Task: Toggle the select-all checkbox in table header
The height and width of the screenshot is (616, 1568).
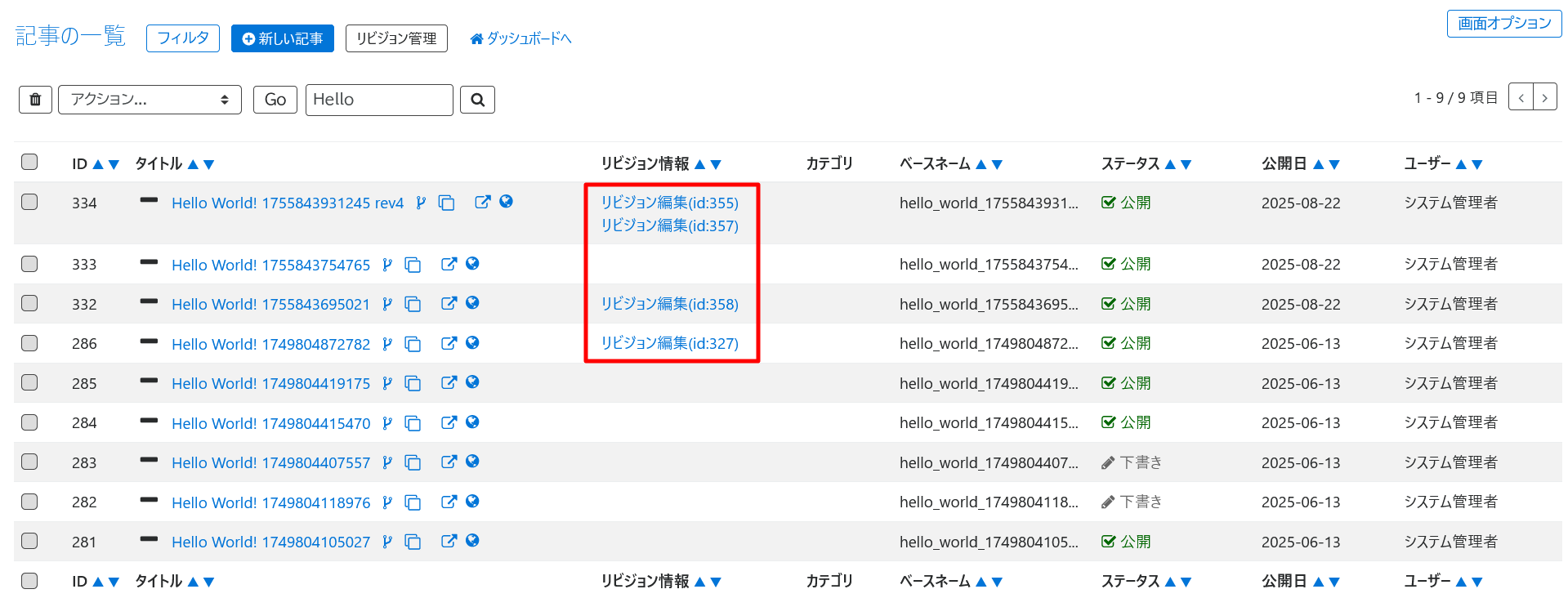Action: 29,162
